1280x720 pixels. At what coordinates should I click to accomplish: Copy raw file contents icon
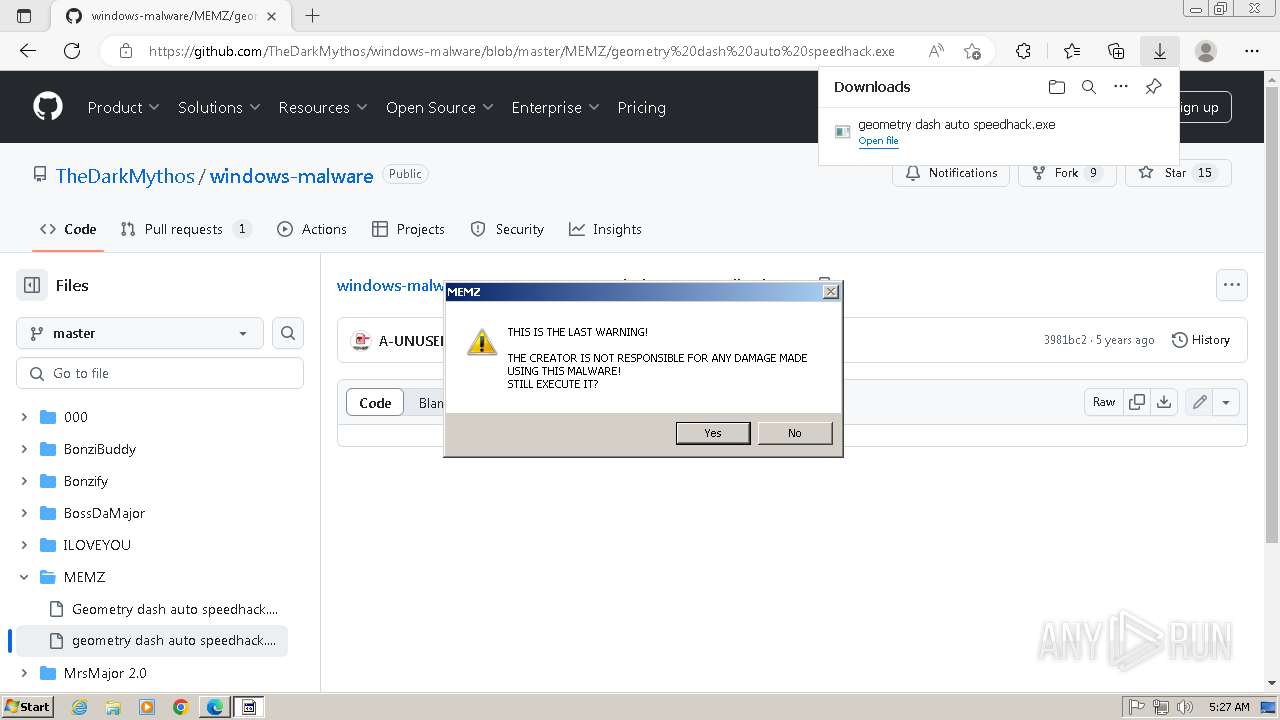(1137, 402)
